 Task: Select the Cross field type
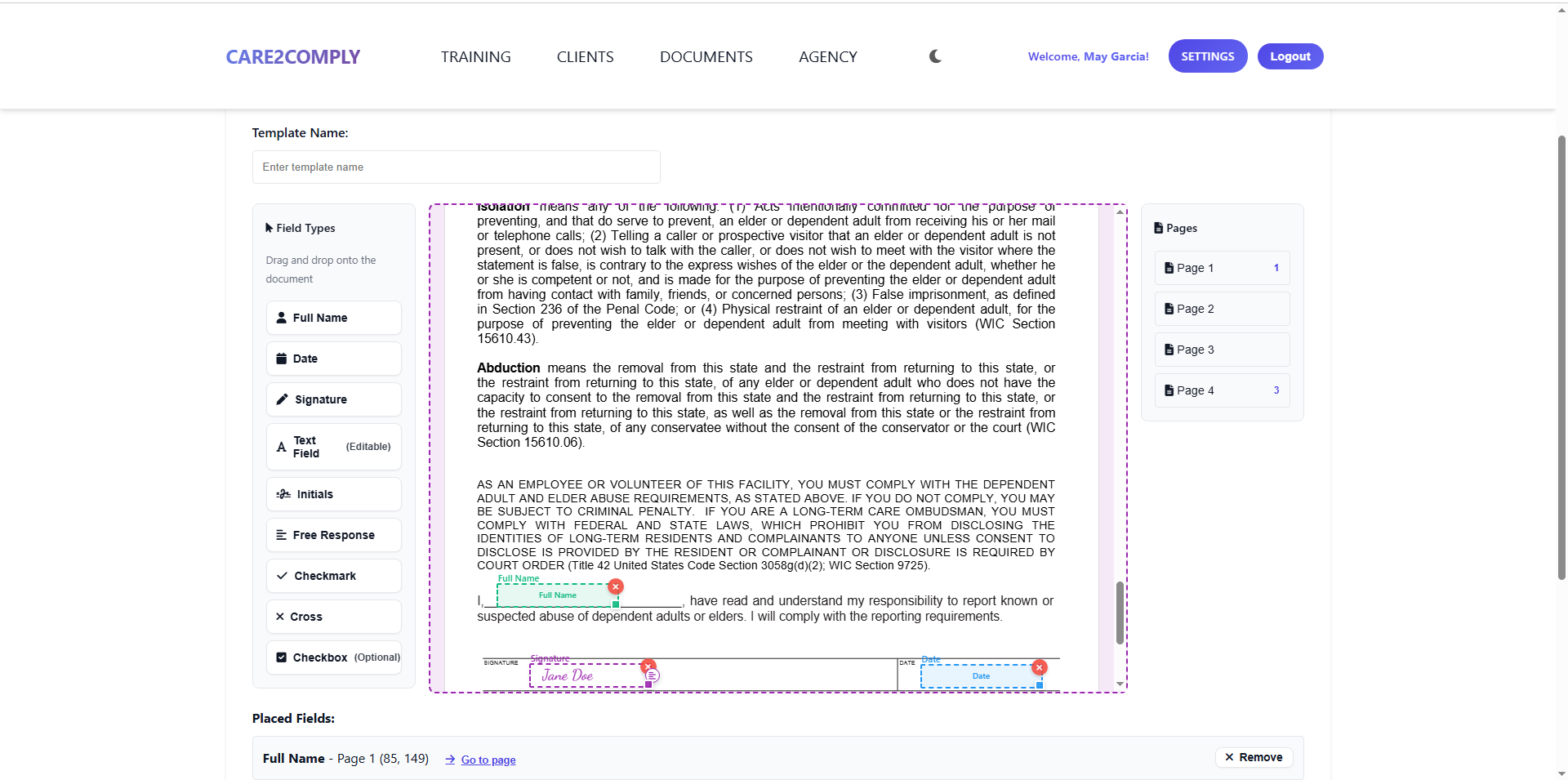333,617
